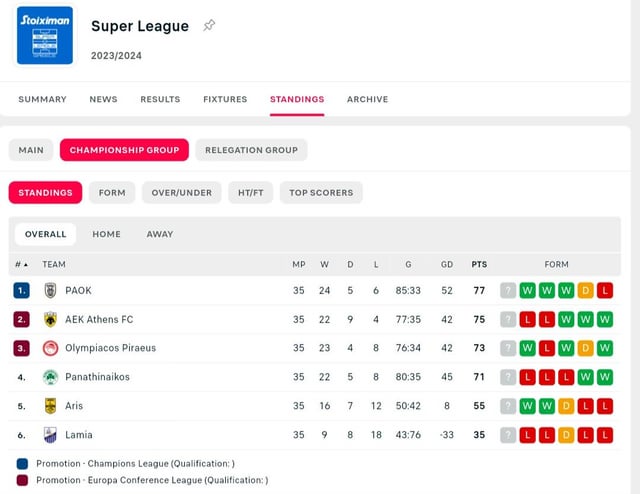Image resolution: width=640 pixels, height=494 pixels.
Task: Switch to HT/FT table view
Action: [x=251, y=192]
